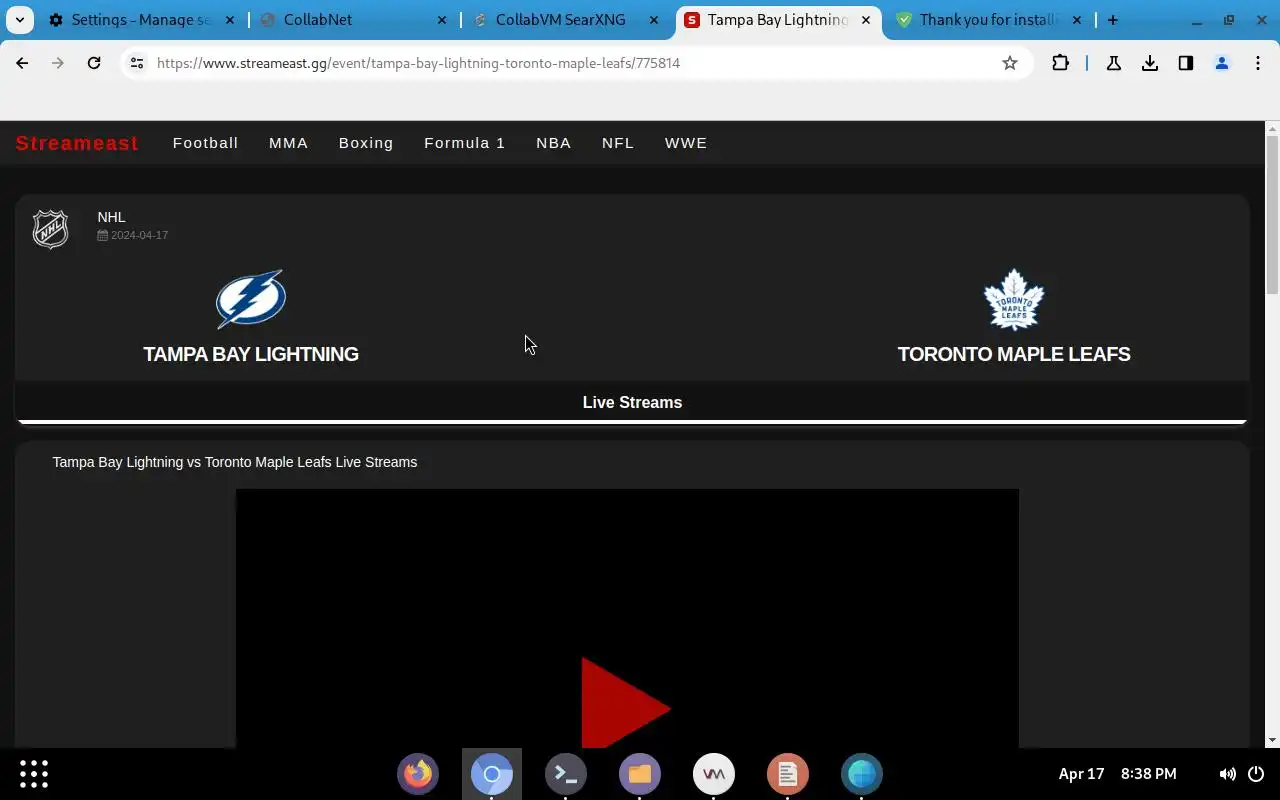Screen dimensions: 1280x800
Task: Bookmark this page with the star icon
Action: (1010, 63)
